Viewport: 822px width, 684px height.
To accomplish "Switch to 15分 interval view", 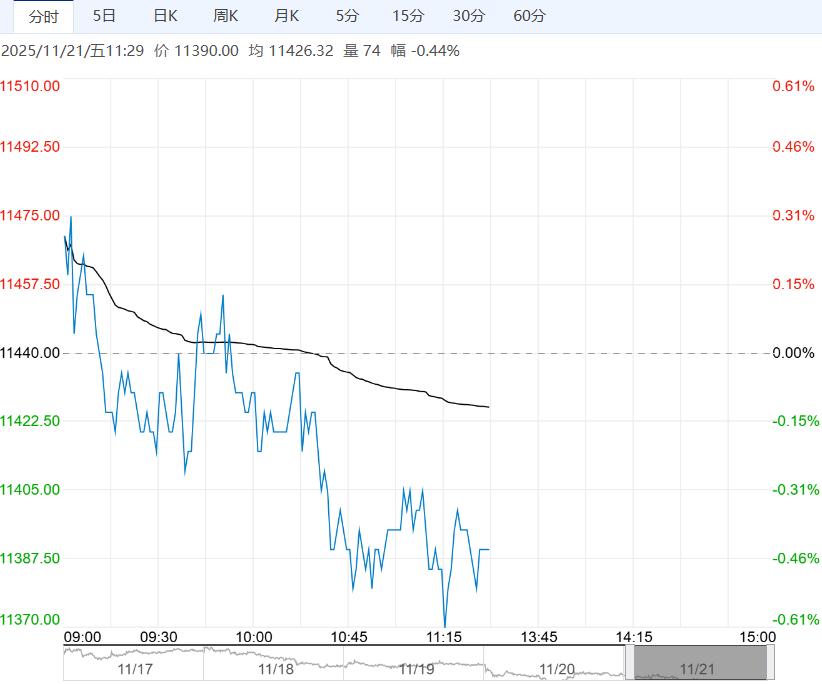I will (408, 16).
